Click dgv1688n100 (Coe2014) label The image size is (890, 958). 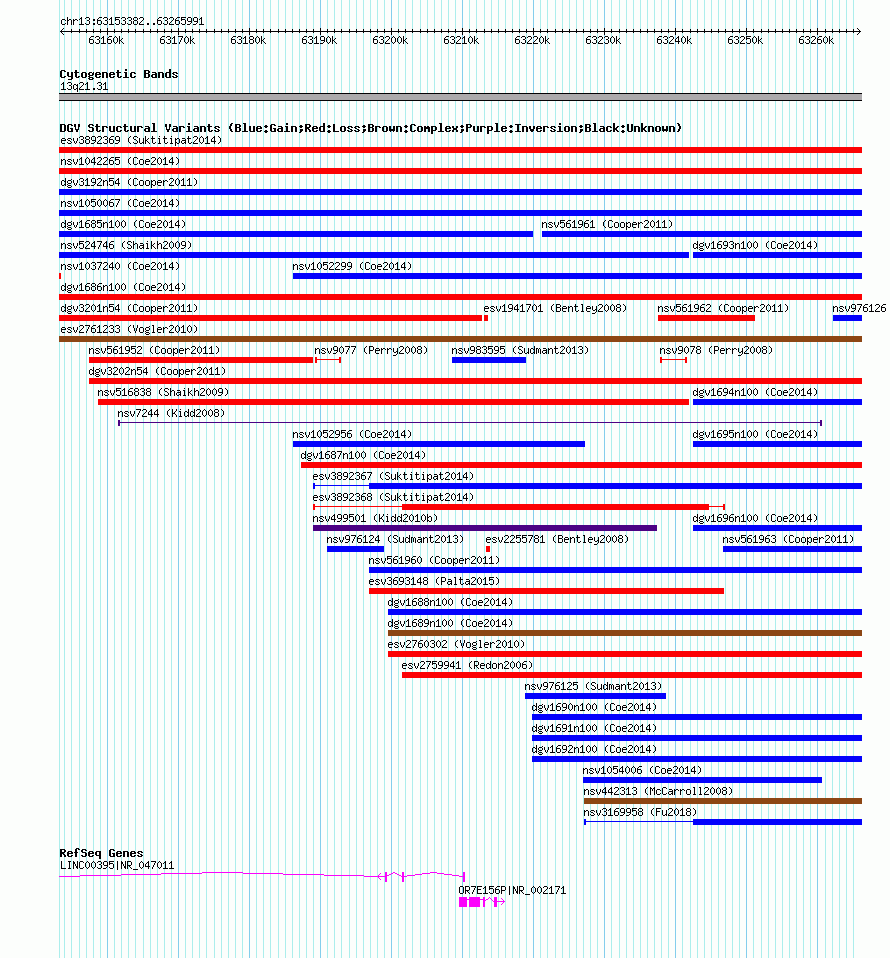click(x=450, y=602)
